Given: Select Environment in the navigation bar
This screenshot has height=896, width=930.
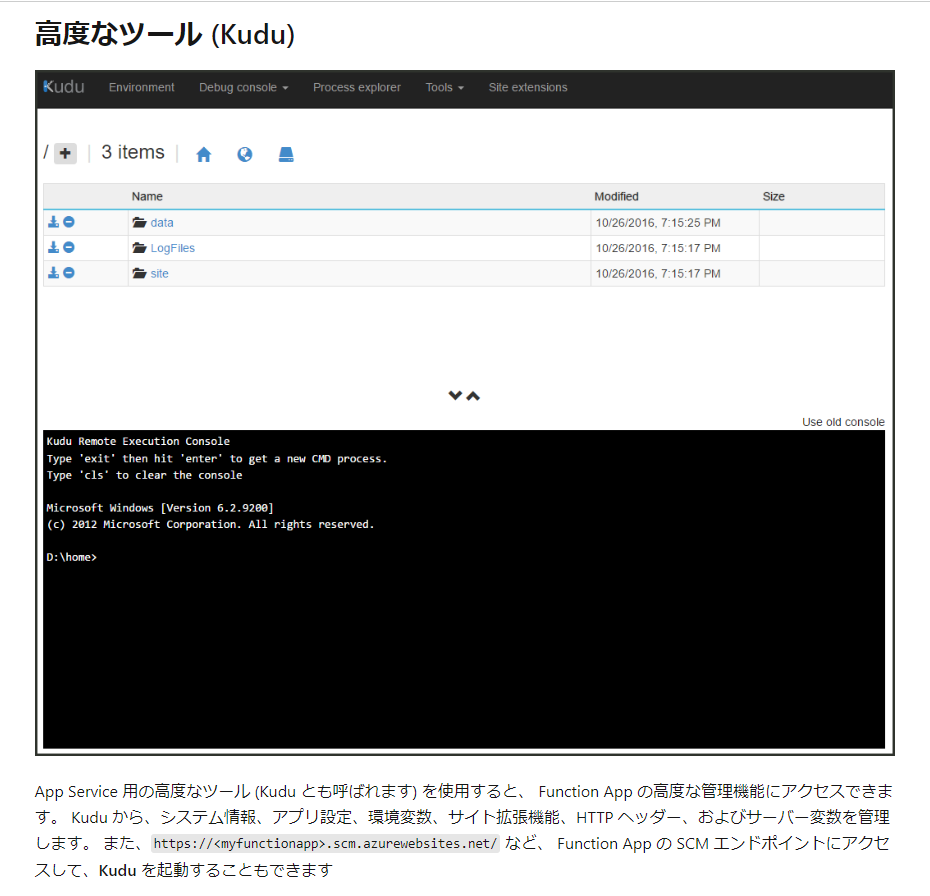Looking at the screenshot, I should coord(141,87).
